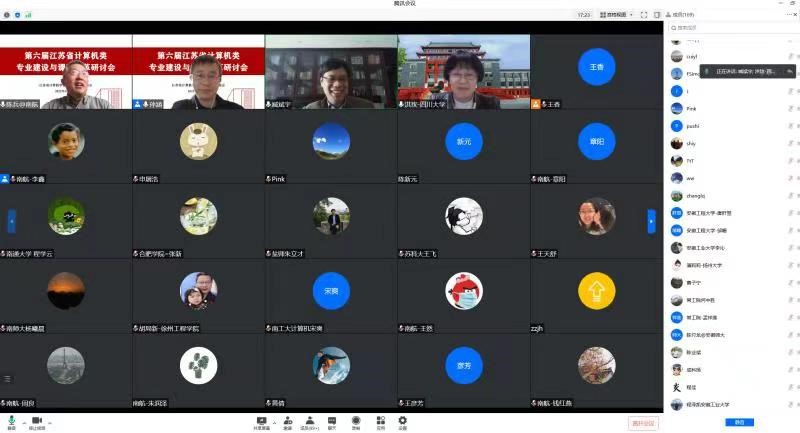Open the Members management icon
Screen dimensions: 800x433
pyautogui.click(x=311, y=421)
